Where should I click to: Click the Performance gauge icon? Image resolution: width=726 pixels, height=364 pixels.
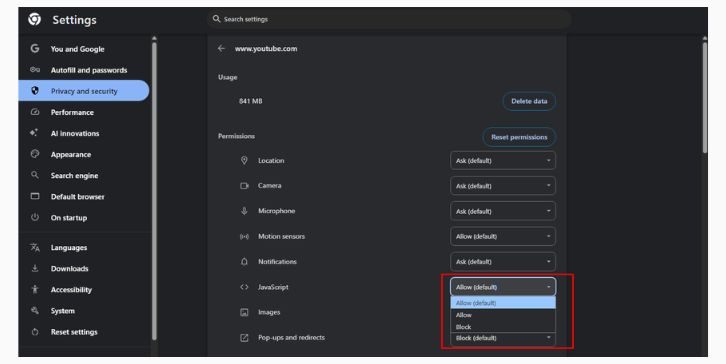pos(35,112)
